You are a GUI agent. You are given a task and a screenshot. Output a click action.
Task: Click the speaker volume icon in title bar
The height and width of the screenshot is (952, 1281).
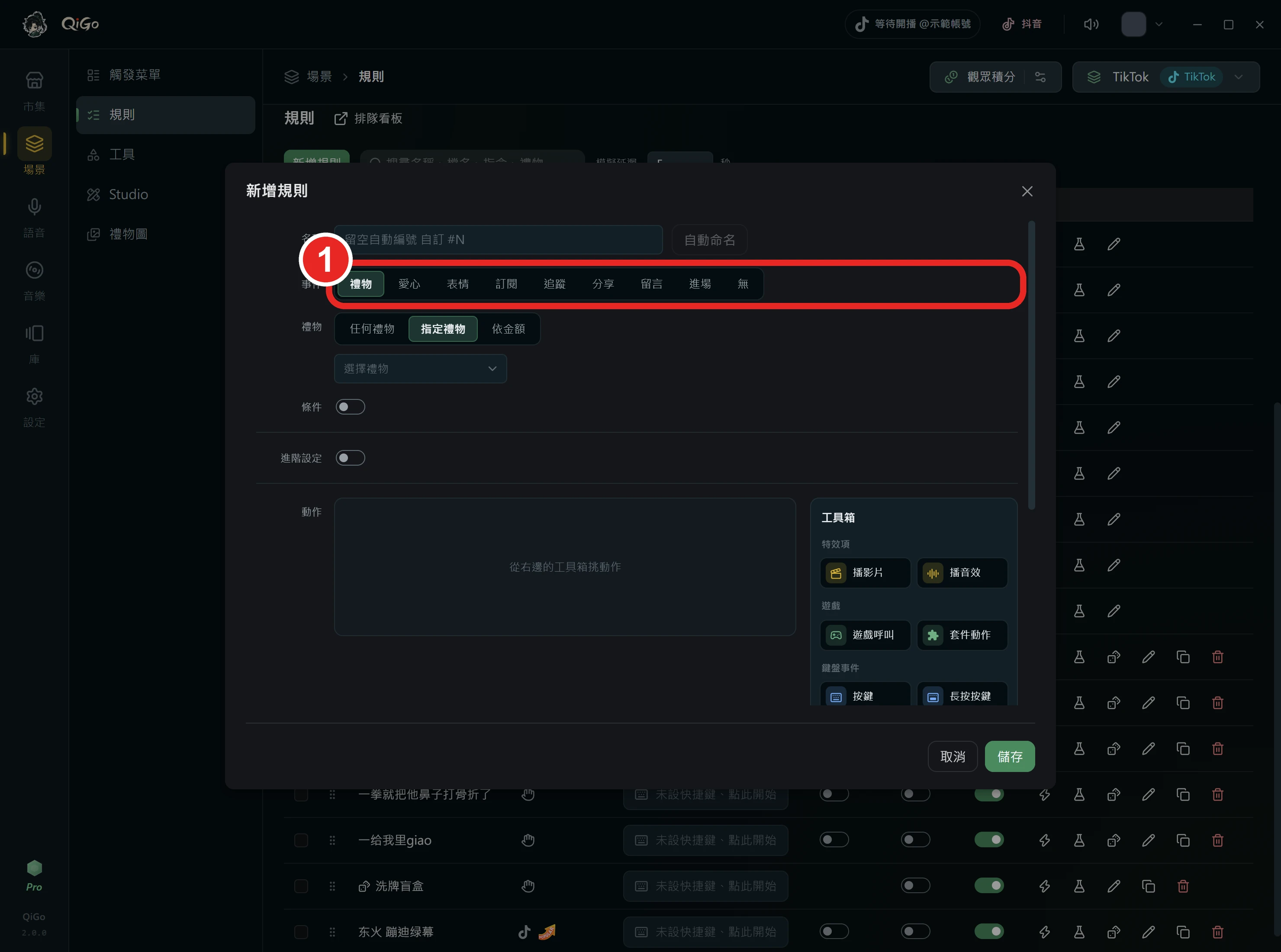point(1091,24)
